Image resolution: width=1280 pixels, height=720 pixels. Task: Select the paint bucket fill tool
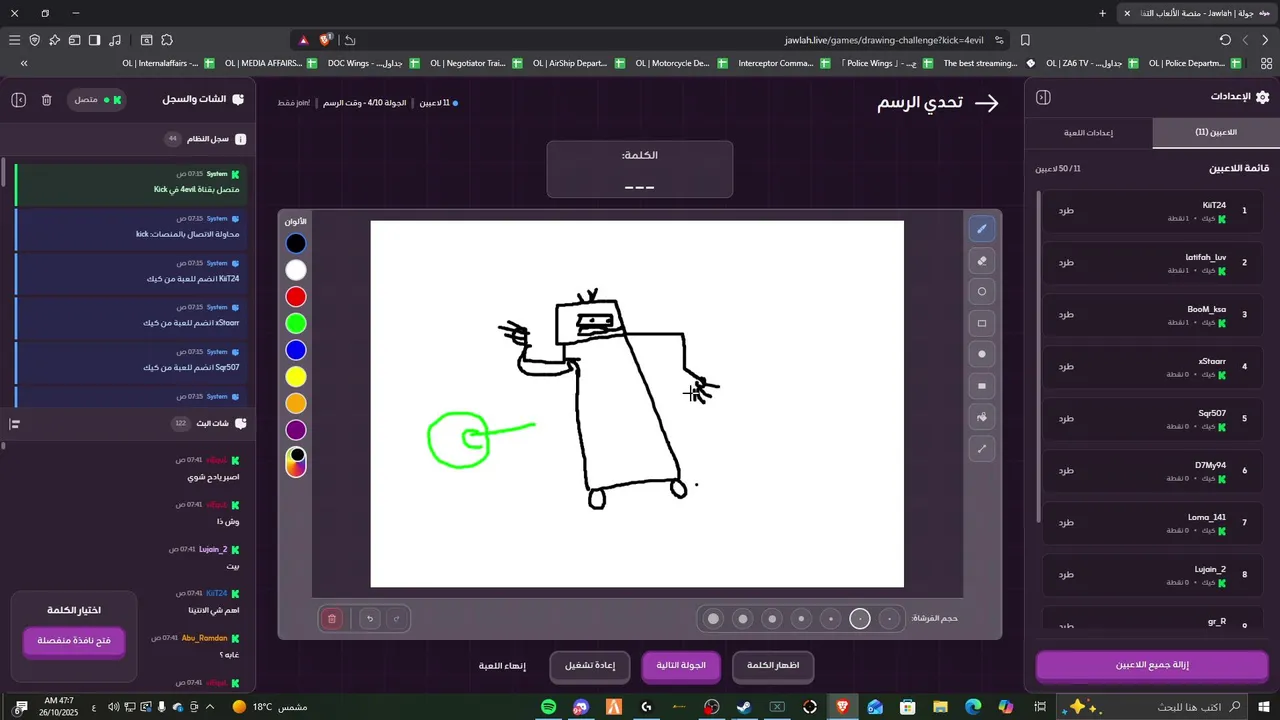(x=982, y=417)
